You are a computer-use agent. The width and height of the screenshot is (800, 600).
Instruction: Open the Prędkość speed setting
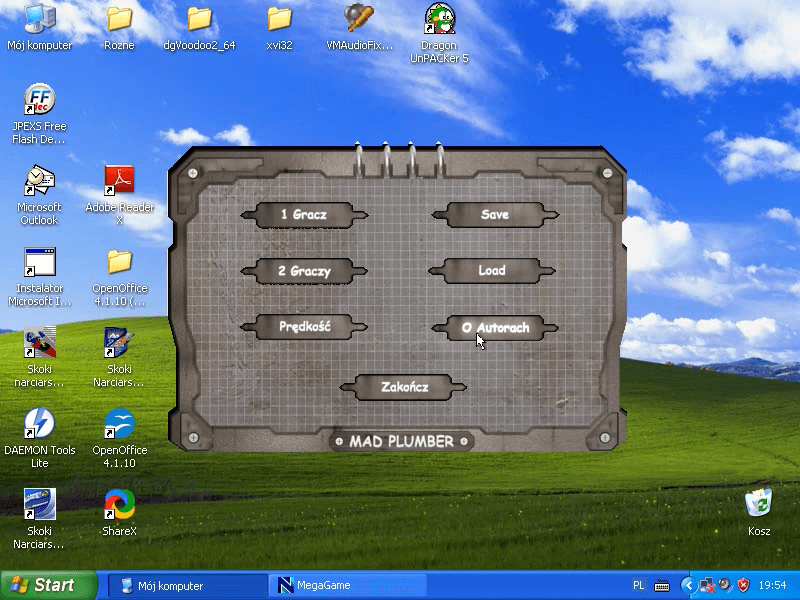(x=304, y=327)
